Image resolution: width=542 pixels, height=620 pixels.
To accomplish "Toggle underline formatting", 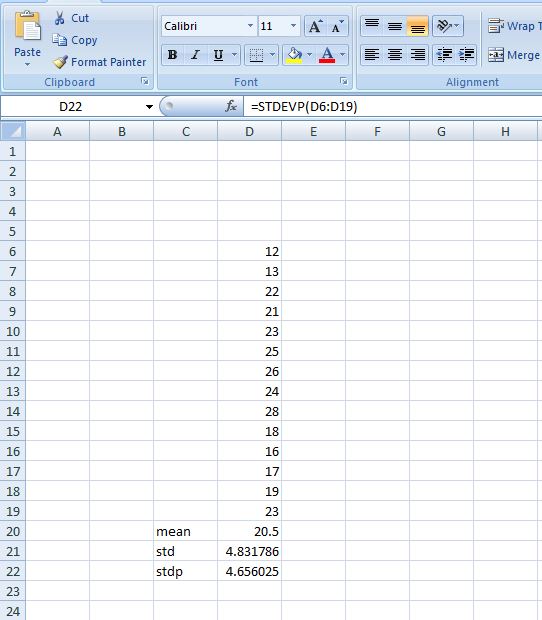I will coord(218,55).
